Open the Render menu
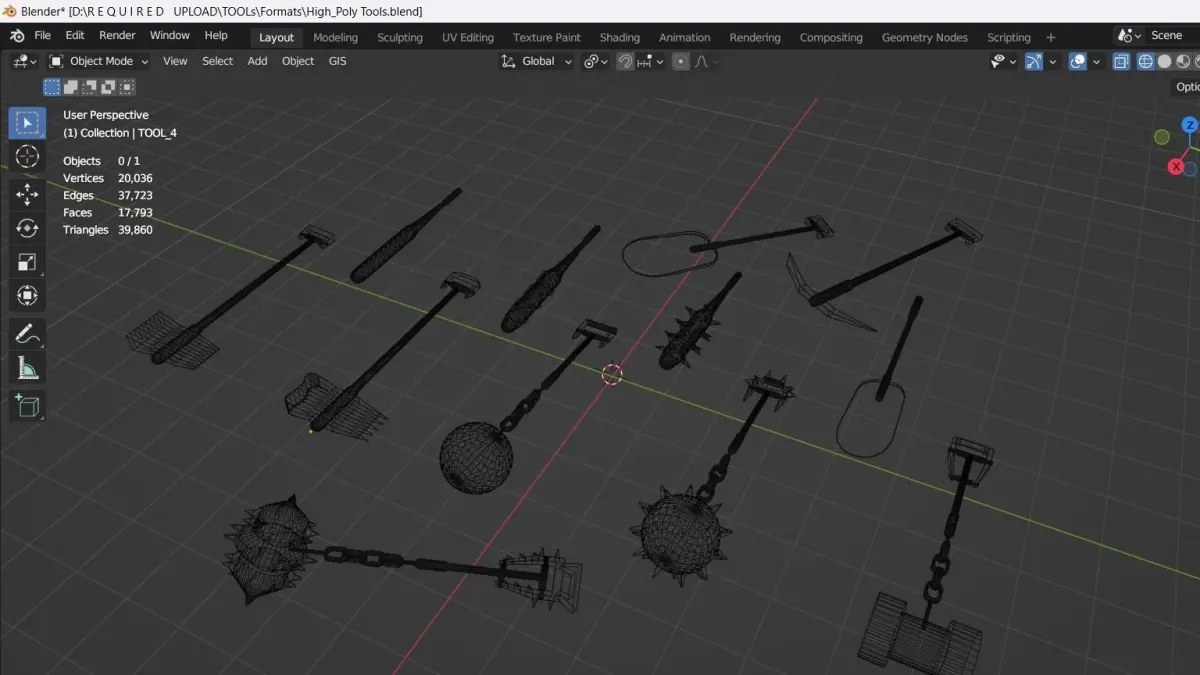This screenshot has width=1200, height=675. [117, 35]
